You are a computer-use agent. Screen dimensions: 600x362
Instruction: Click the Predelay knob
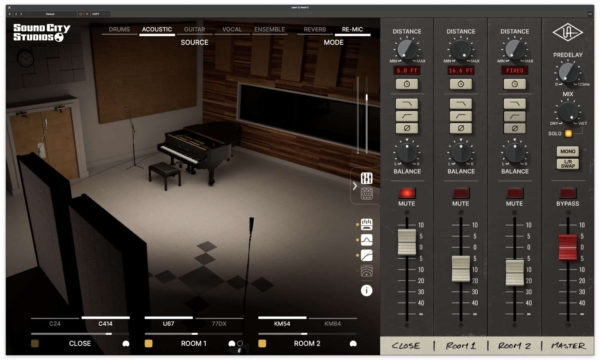pyautogui.click(x=568, y=72)
